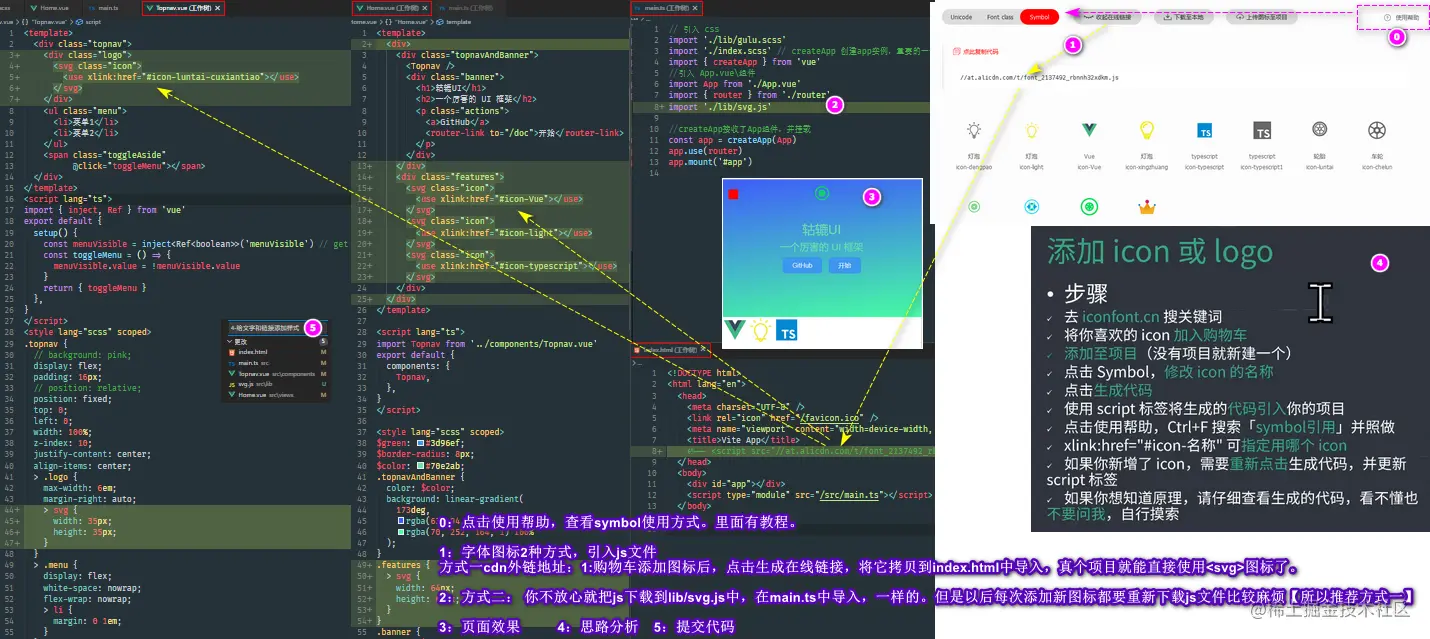Viewport: 1430px width, 639px height.
Task: Switch to Unicode mode tab
Action: click(961, 17)
